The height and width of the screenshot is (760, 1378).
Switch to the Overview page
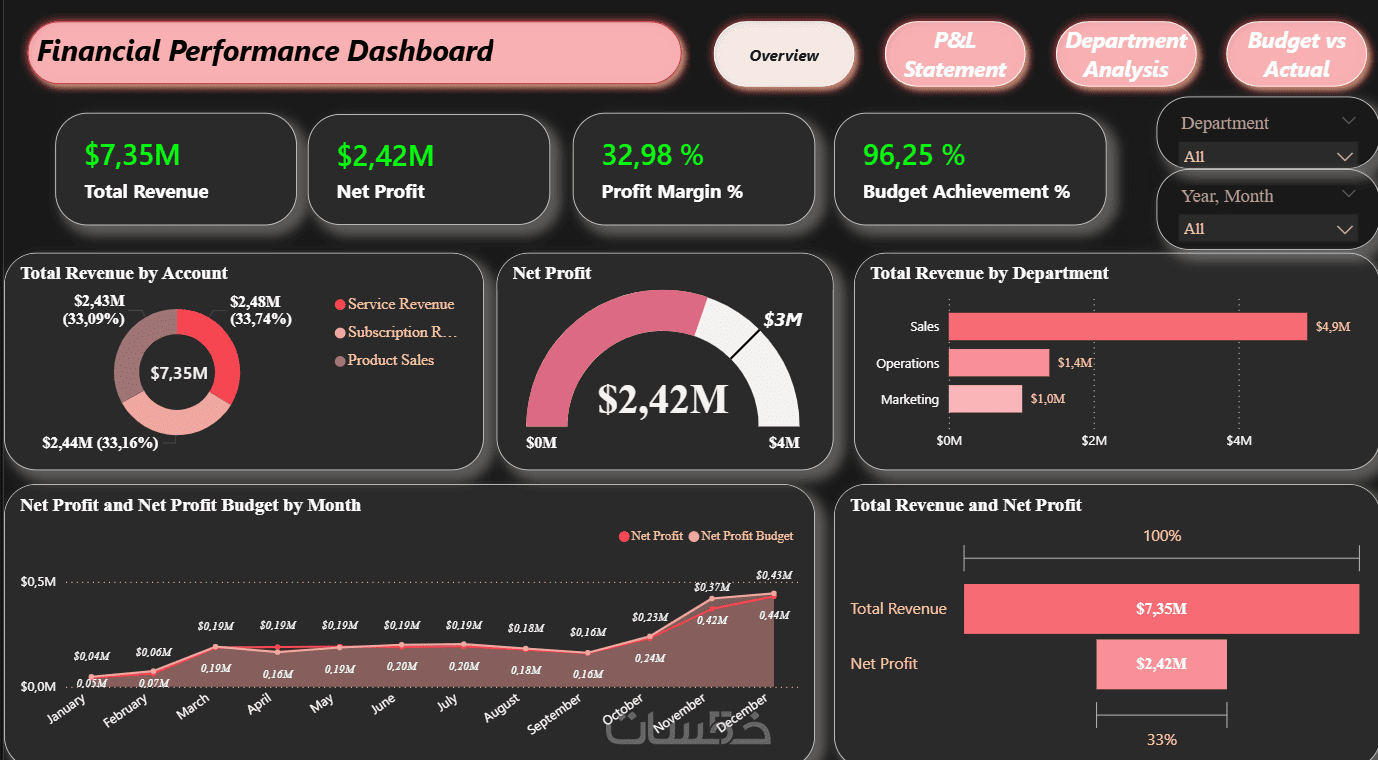click(x=784, y=55)
